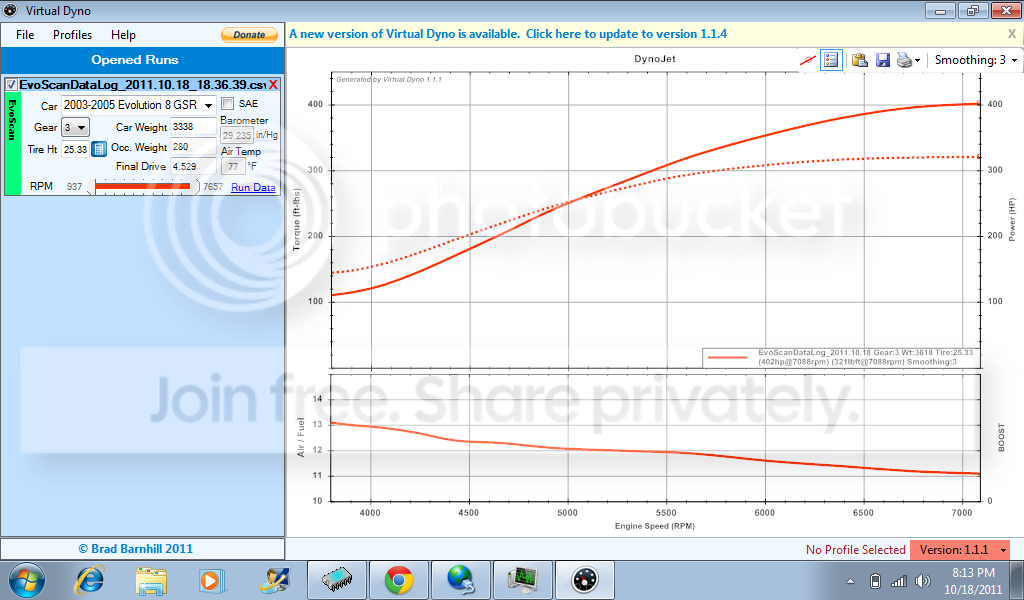
Task: Click the Donate button
Action: [249, 35]
